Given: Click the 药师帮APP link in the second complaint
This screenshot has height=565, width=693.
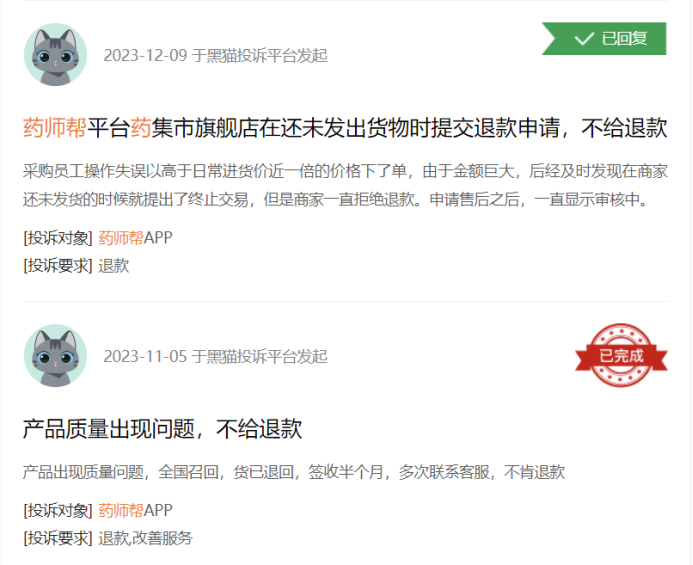Looking at the screenshot, I should [x=135, y=510].
